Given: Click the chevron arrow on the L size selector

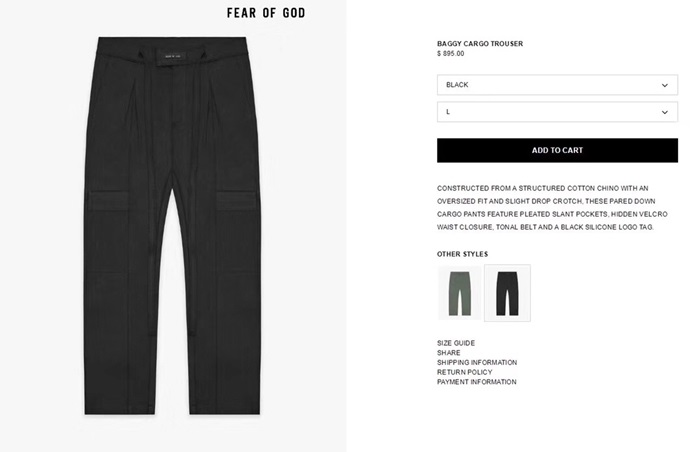Looking at the screenshot, I should [665, 112].
